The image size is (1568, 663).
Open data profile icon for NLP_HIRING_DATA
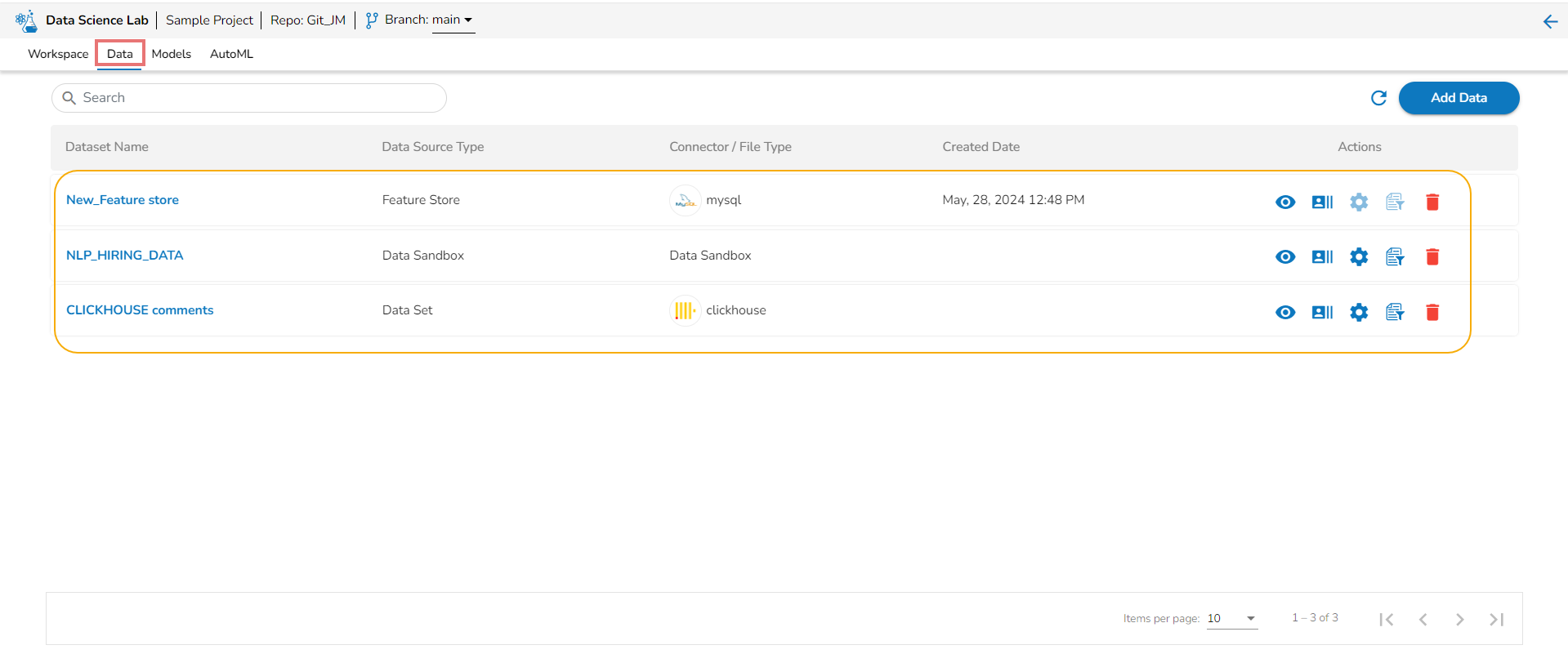point(1321,257)
